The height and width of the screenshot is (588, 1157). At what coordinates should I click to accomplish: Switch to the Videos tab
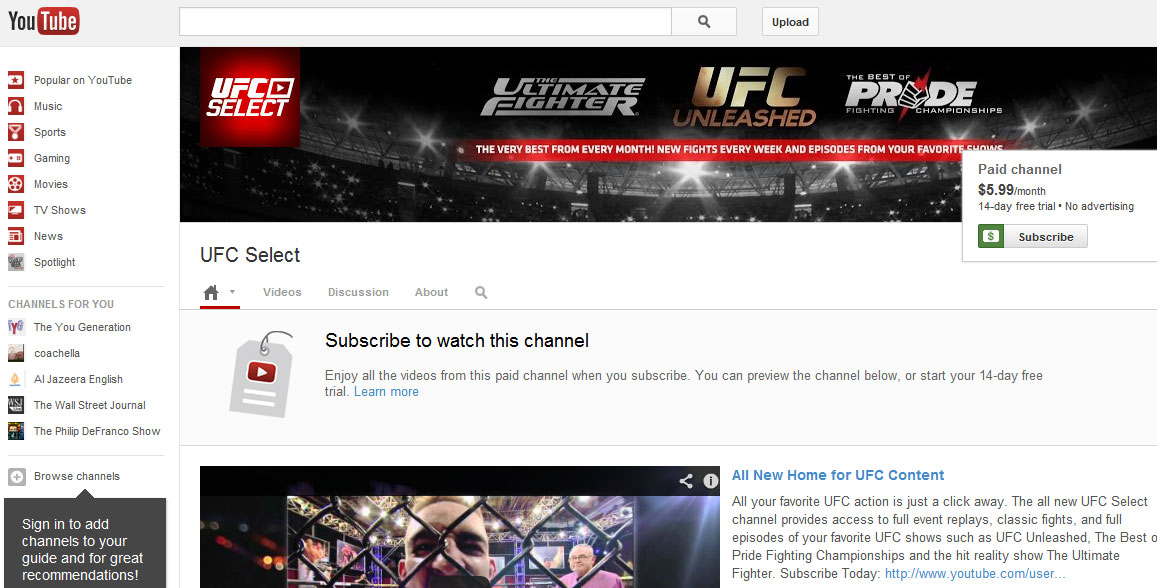[x=282, y=292]
